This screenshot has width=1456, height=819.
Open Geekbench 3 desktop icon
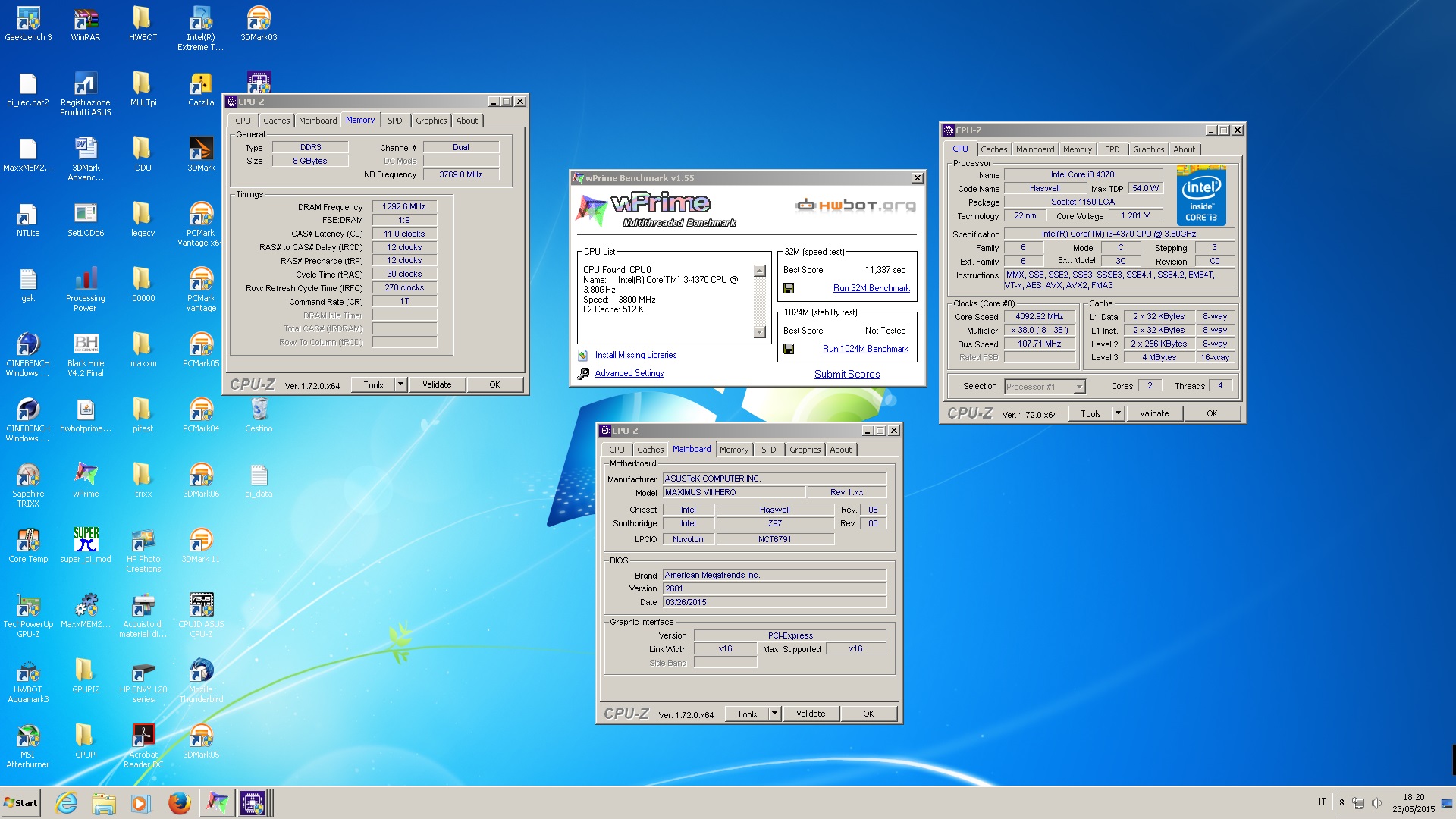click(28, 23)
